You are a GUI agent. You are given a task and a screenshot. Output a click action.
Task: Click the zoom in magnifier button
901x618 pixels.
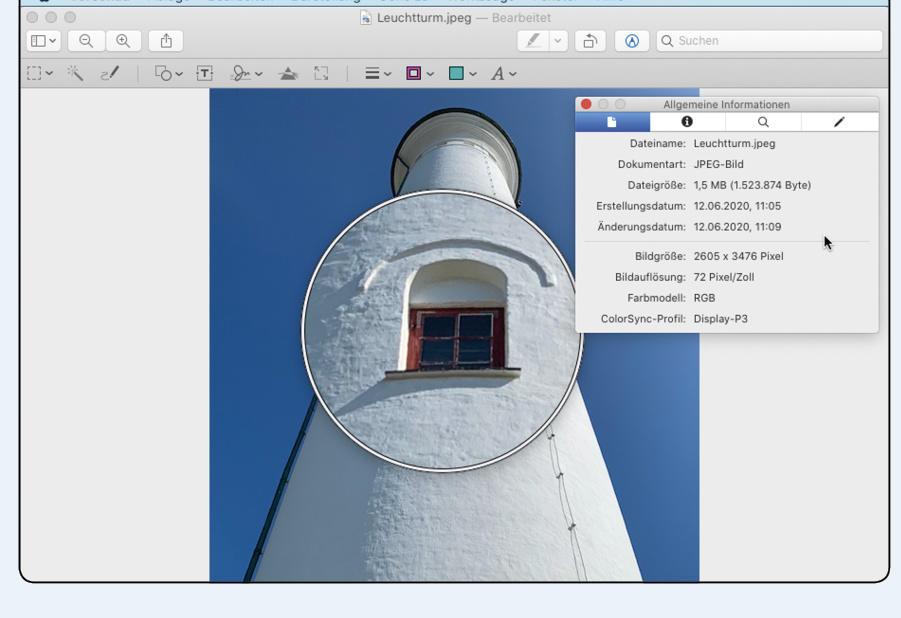coord(123,41)
